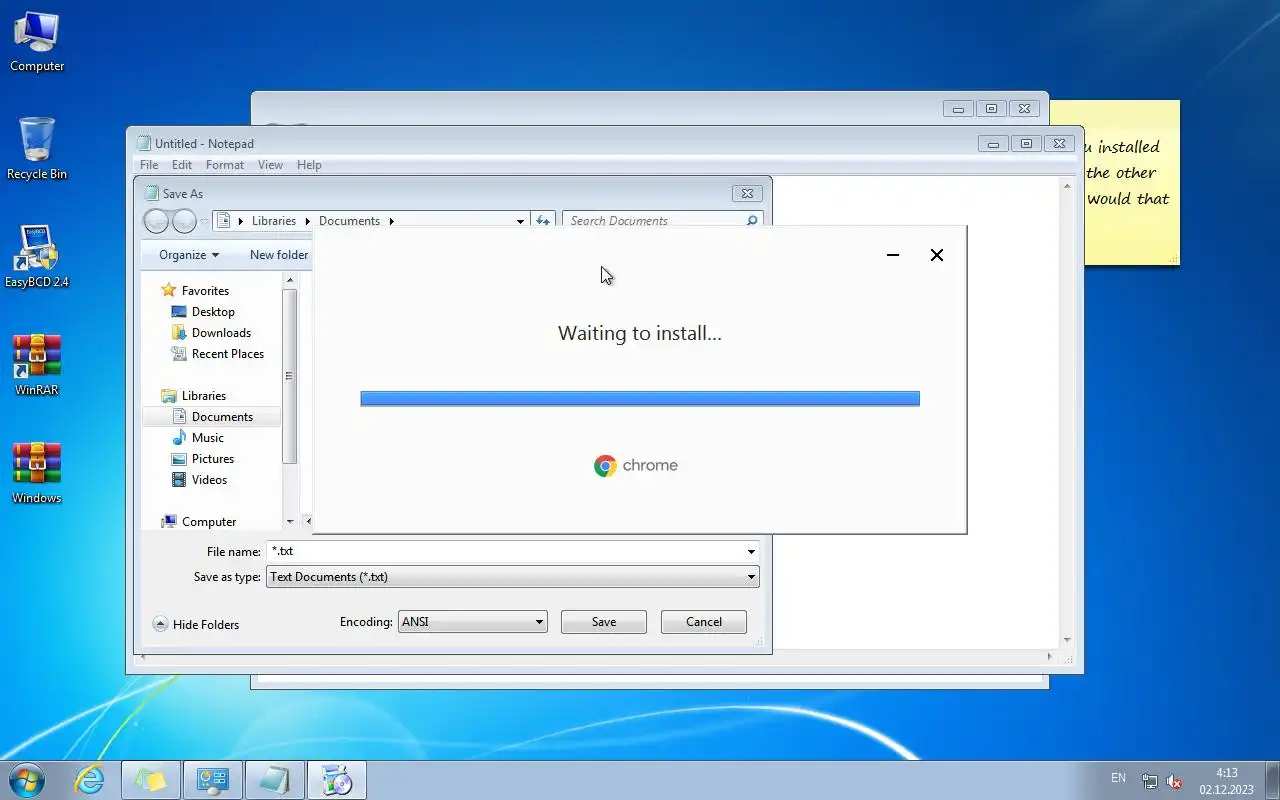Switch to the installer disc taskbar item
Viewport: 1280px width, 800px height.
pos(337,780)
